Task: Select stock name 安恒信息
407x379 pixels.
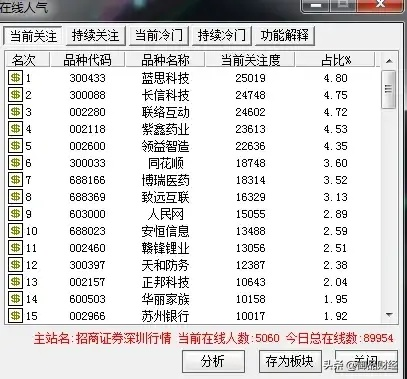Action: pos(165,231)
